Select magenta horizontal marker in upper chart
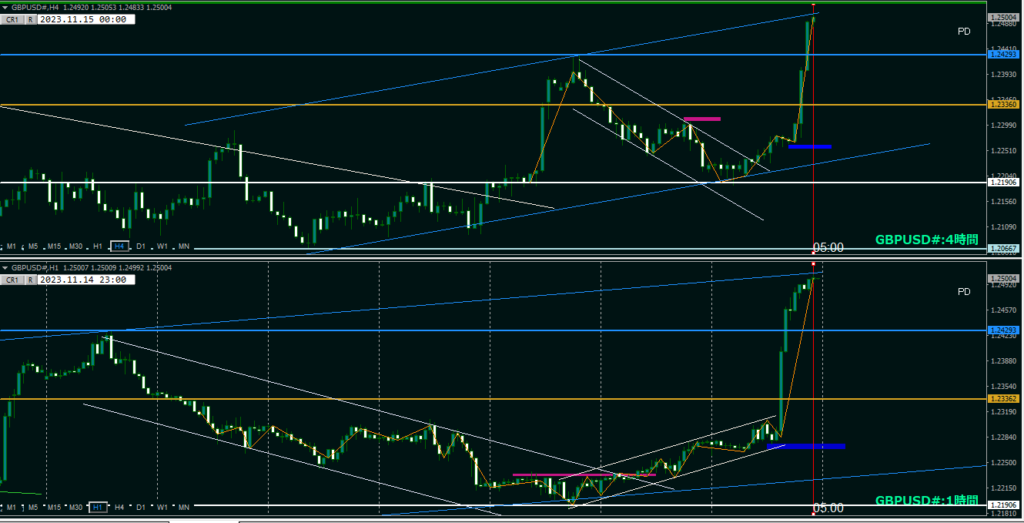Viewport: 1024px width, 523px height. 702,119
